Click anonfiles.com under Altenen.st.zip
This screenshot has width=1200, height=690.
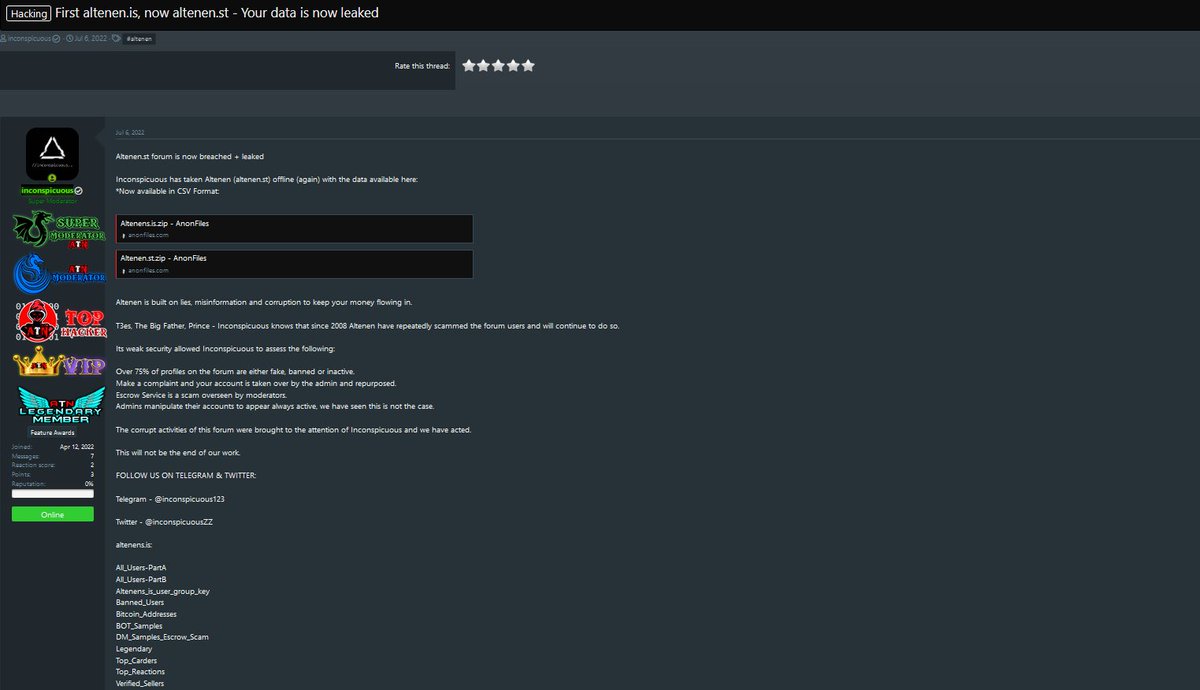pos(146,270)
